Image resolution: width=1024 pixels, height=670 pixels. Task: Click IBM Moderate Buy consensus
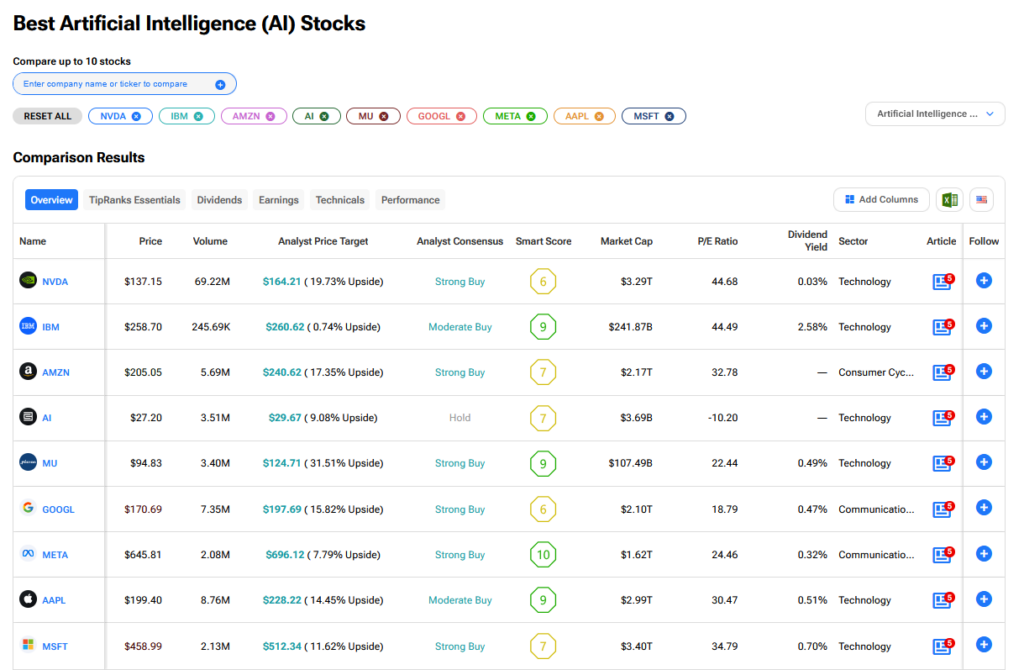pos(460,327)
